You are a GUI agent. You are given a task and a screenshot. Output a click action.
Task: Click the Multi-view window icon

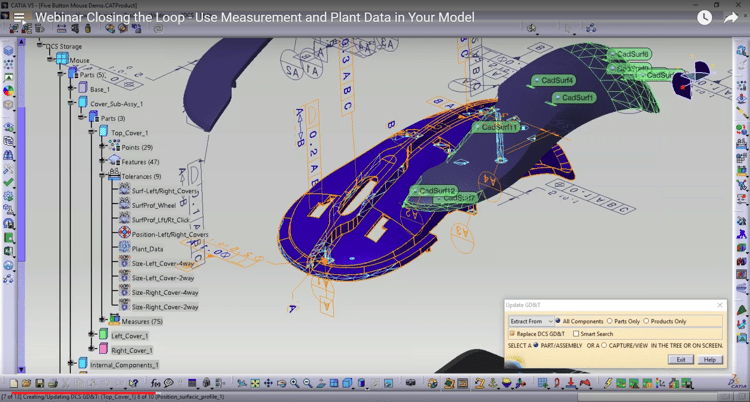click(x=334, y=383)
